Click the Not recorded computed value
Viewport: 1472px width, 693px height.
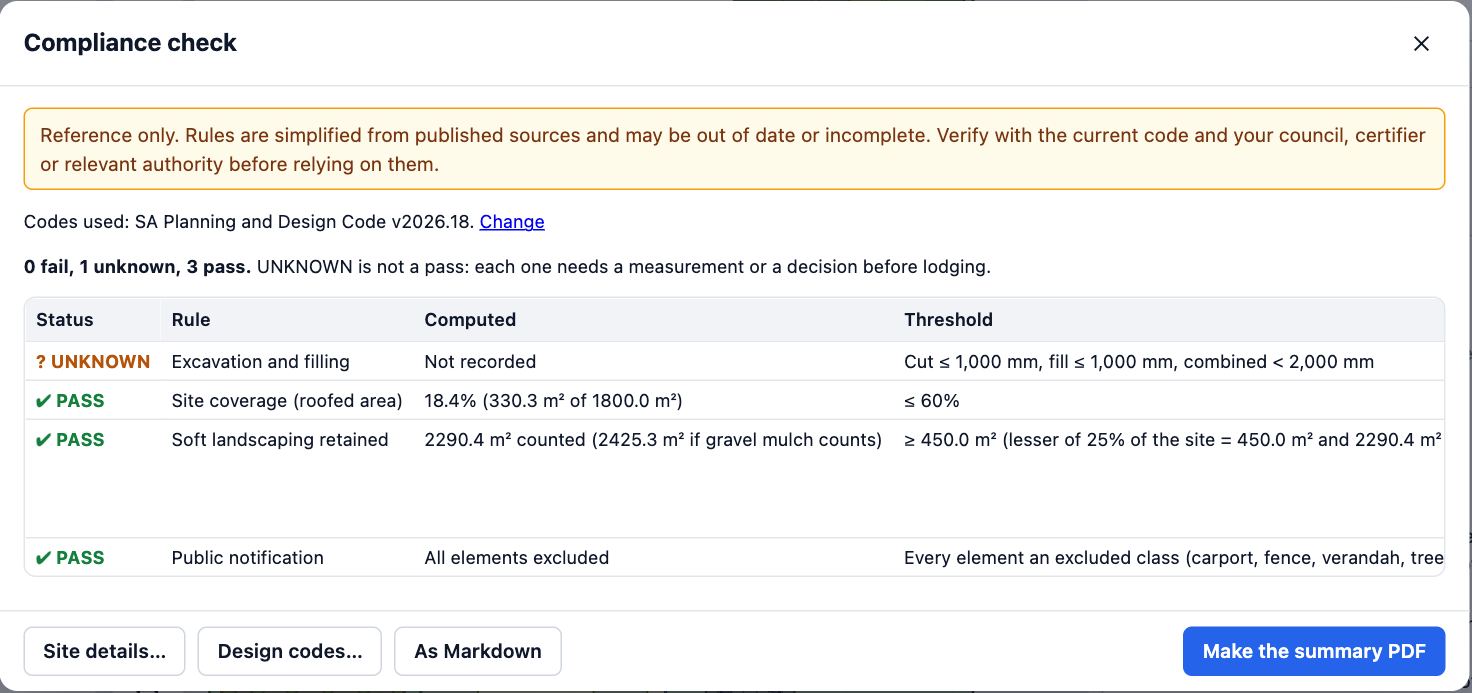[x=480, y=362]
